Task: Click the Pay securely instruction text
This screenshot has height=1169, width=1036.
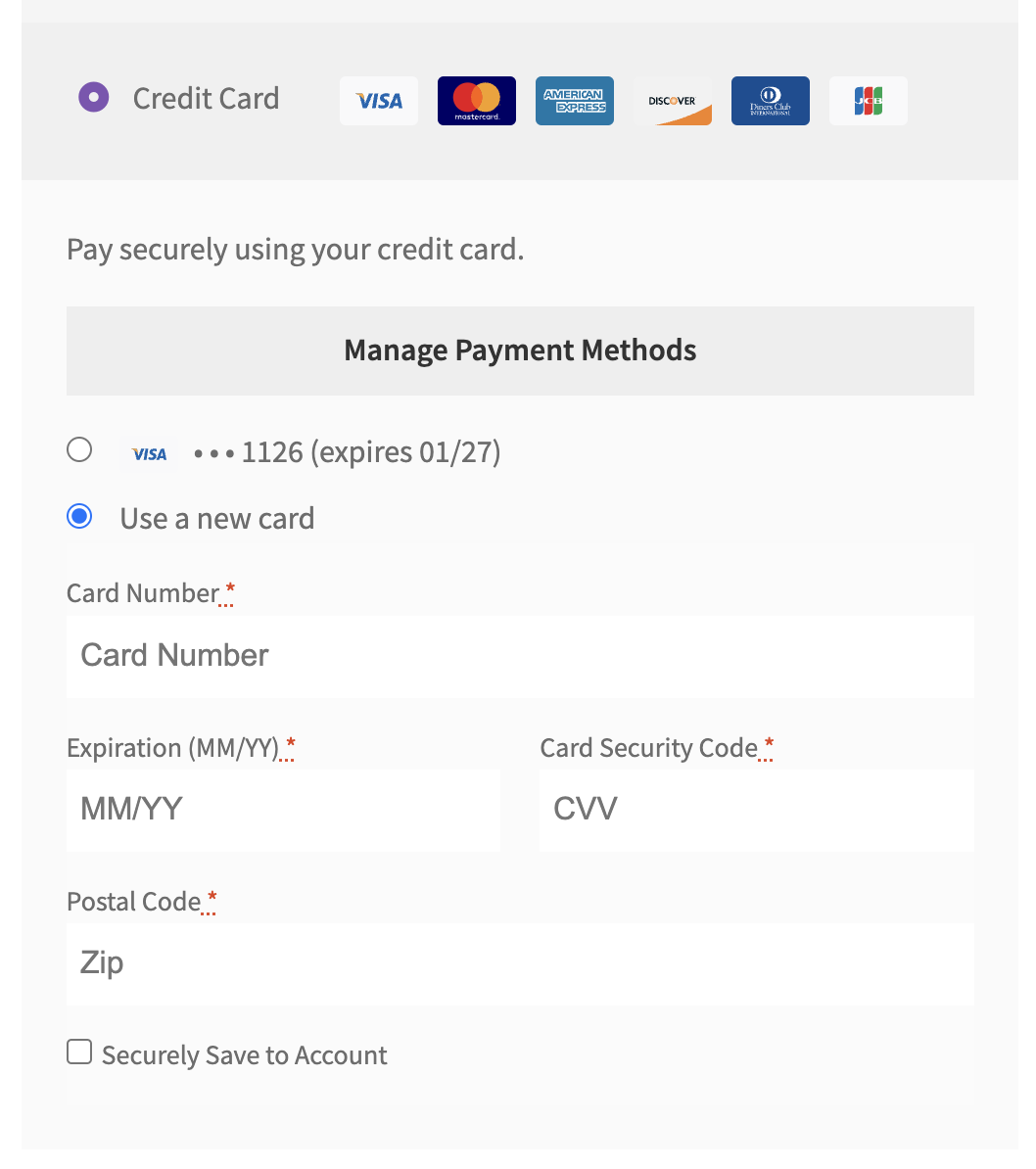Action: (295, 249)
